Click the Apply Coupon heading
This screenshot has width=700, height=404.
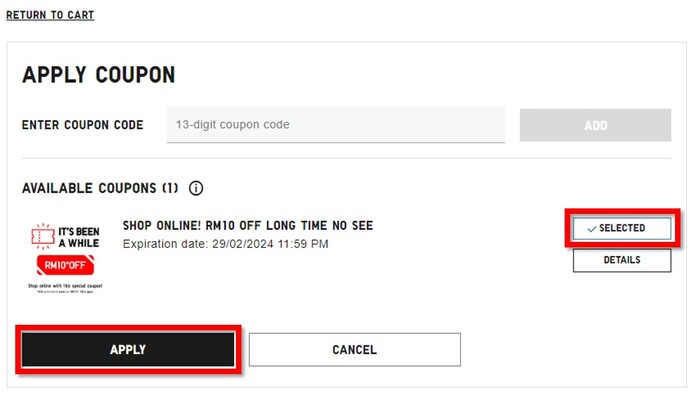pos(98,75)
